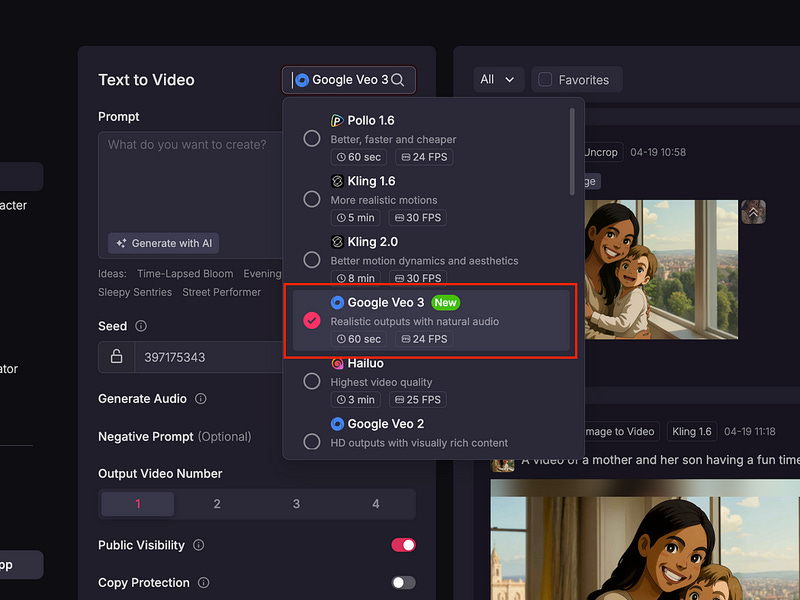
Task: Click the search magnifier in model selector
Action: click(397, 80)
